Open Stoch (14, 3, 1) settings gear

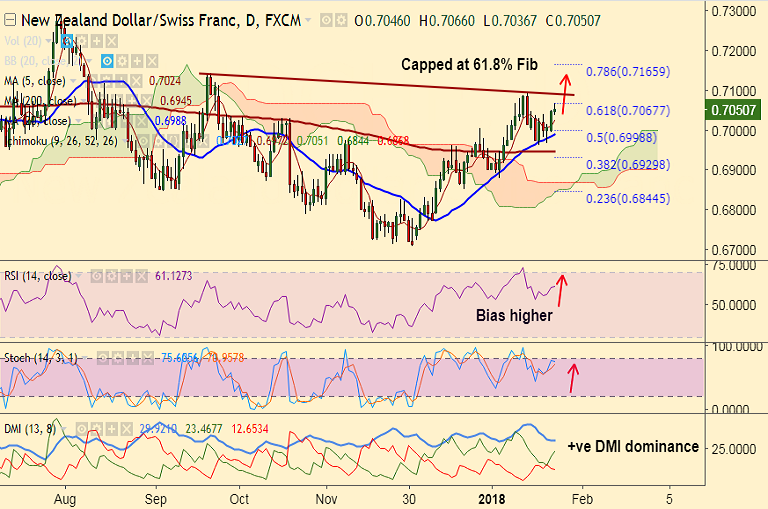(118, 359)
